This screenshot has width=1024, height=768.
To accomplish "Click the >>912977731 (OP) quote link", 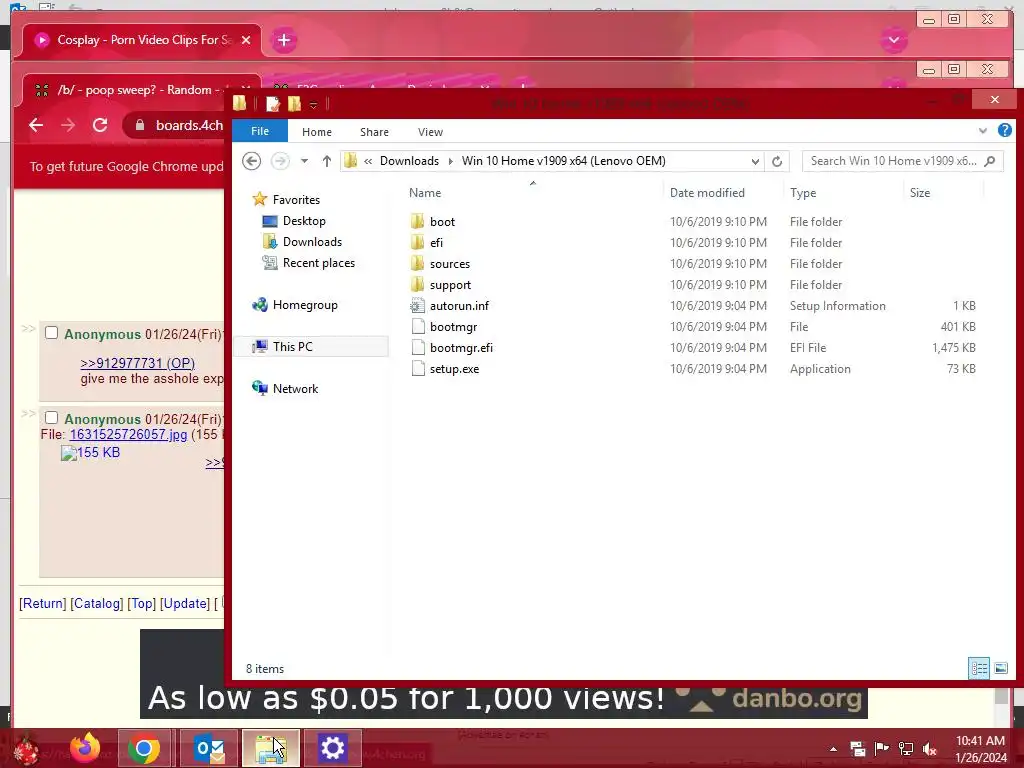I will point(138,363).
